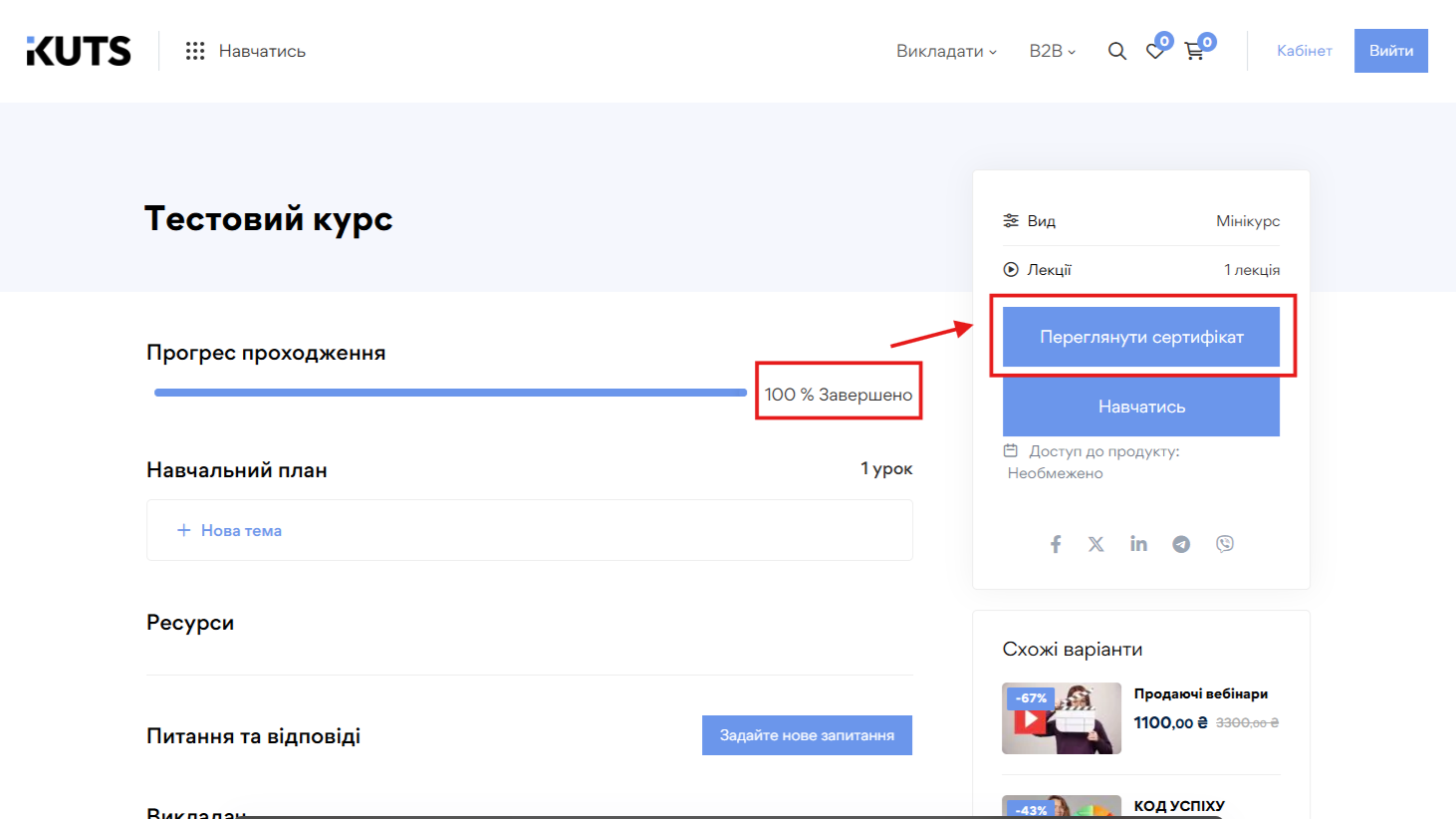Image resolution: width=1456 pixels, height=819 pixels.
Task: Open the Продаючі вебінари course thumbnail
Action: pos(1061,718)
